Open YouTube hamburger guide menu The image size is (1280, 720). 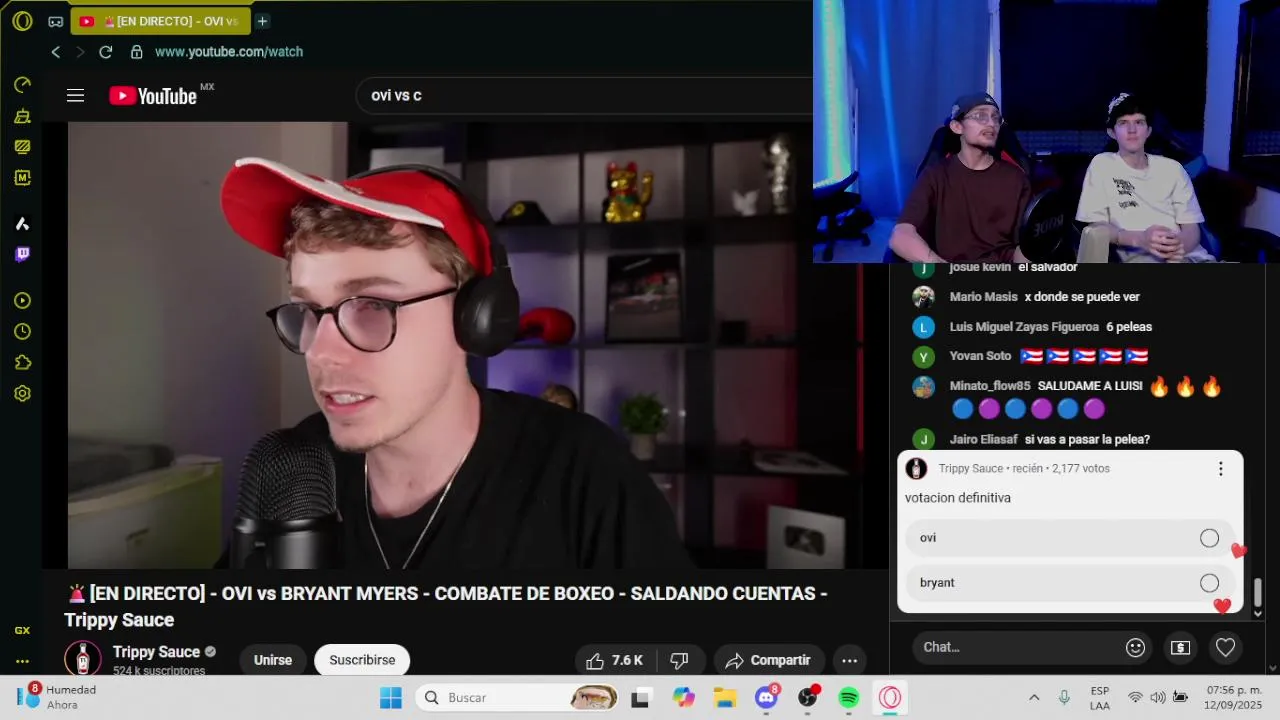click(75, 96)
